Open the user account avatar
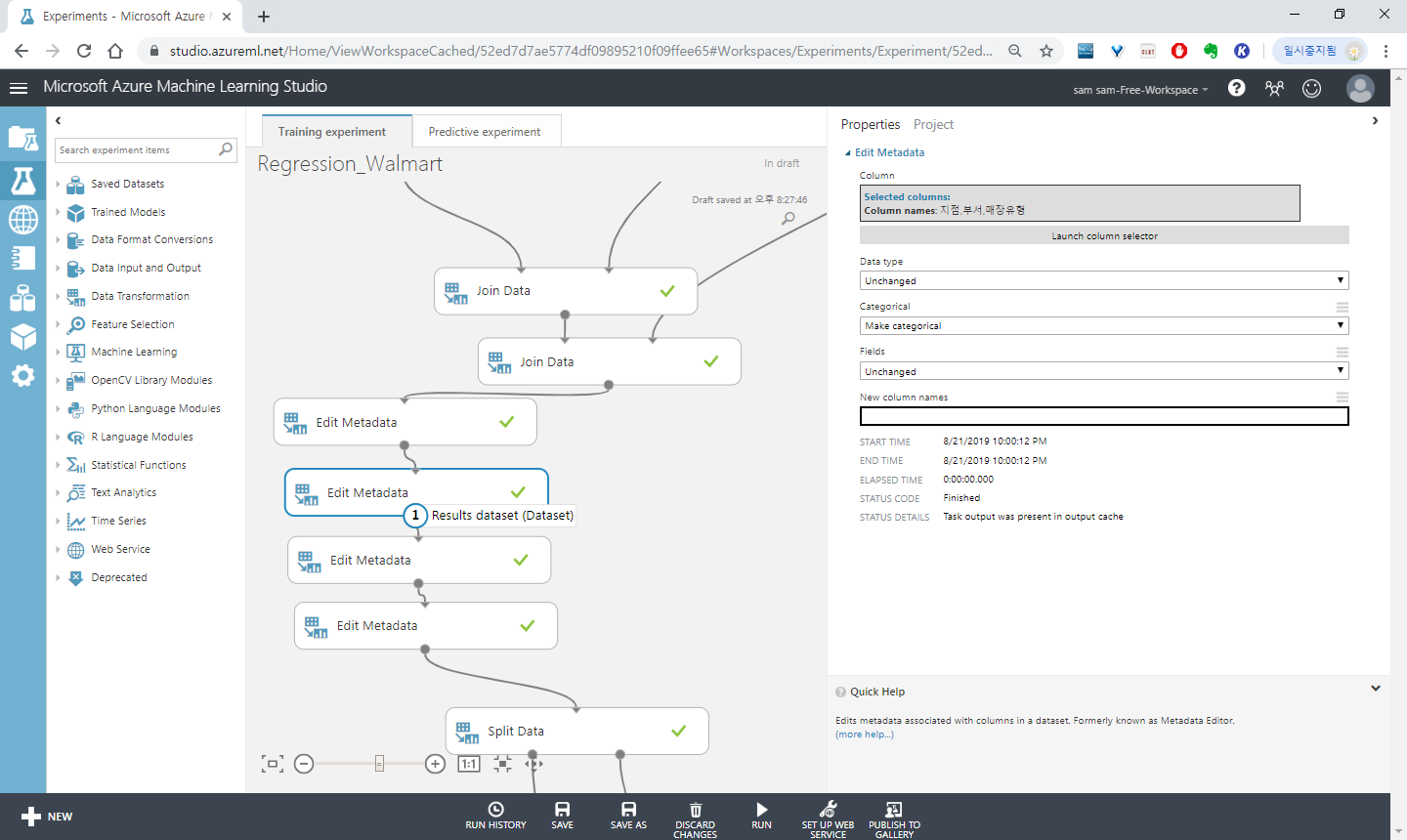The width and height of the screenshot is (1407, 840). [1360, 88]
